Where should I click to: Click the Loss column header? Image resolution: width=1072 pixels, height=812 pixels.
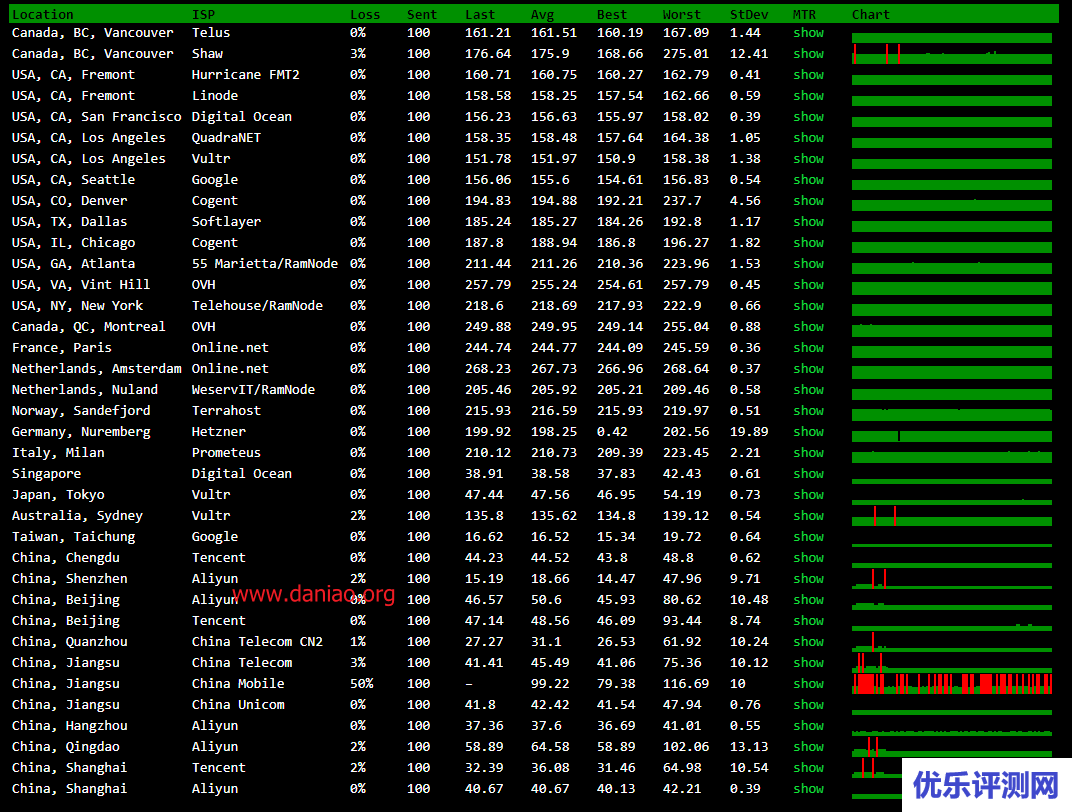[x=365, y=14]
